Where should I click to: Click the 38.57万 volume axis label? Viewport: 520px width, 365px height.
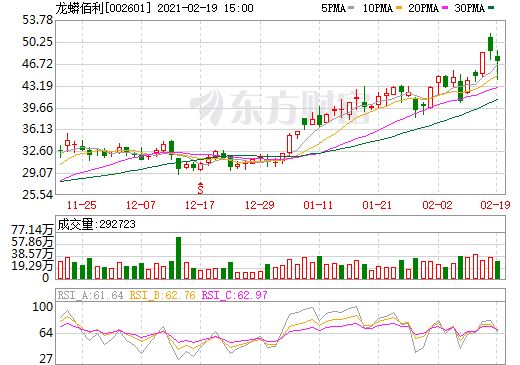(x=32, y=254)
